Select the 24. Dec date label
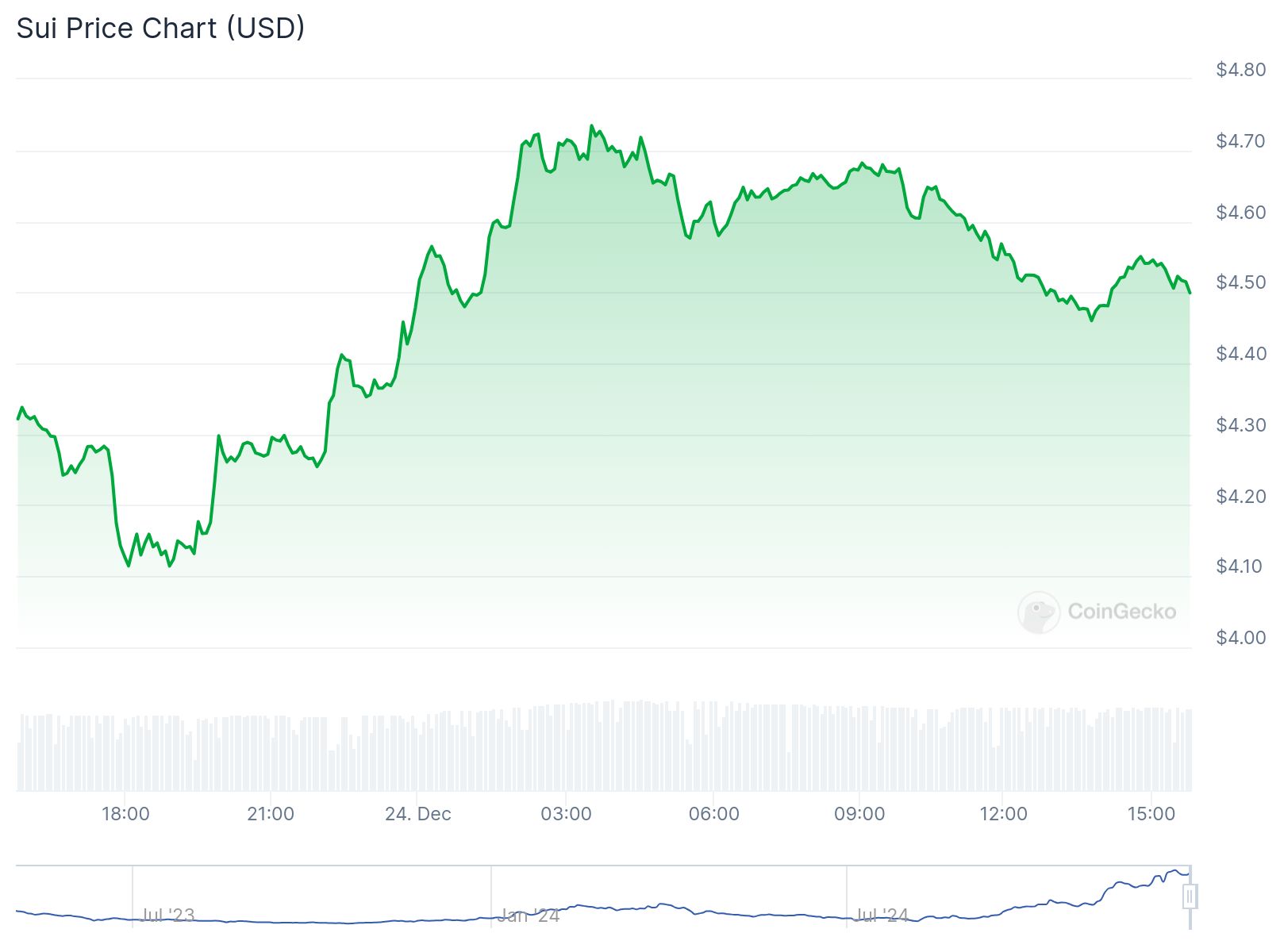Image resolution: width=1284 pixels, height=952 pixels. pos(418,814)
